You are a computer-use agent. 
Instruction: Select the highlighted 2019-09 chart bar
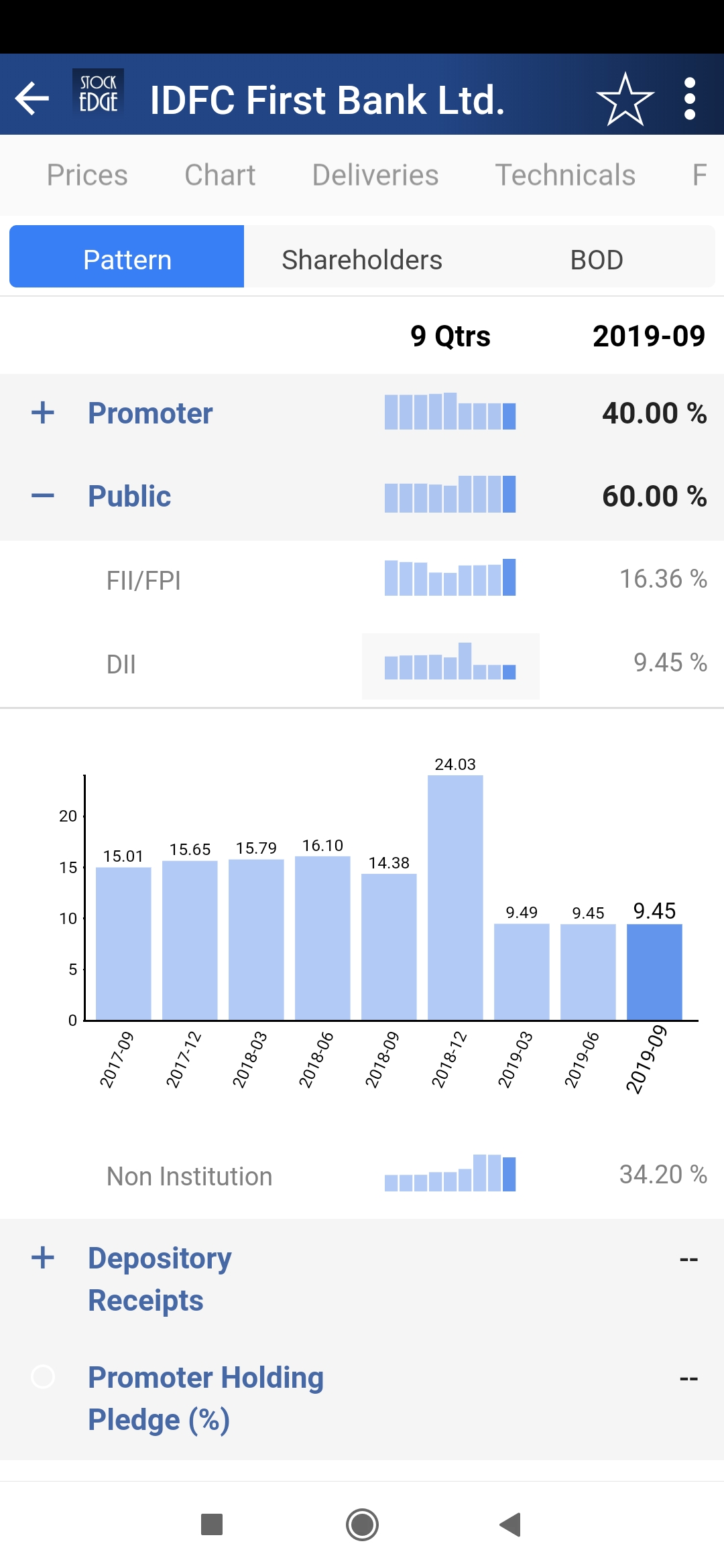click(x=654, y=972)
